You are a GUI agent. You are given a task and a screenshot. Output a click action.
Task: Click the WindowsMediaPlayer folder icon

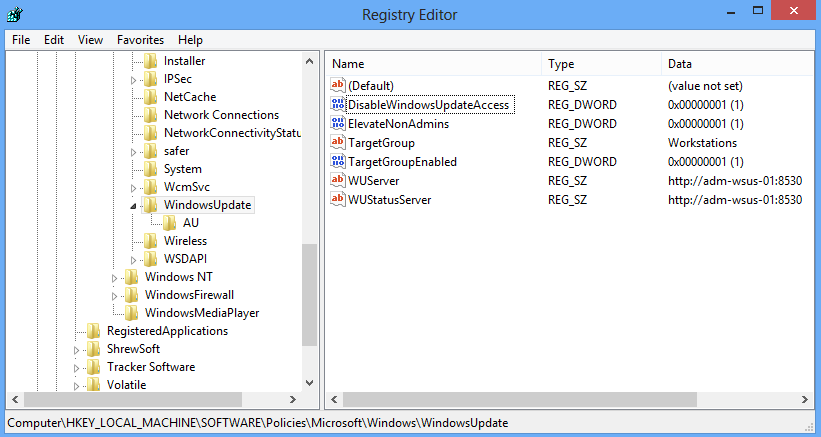(x=132, y=313)
